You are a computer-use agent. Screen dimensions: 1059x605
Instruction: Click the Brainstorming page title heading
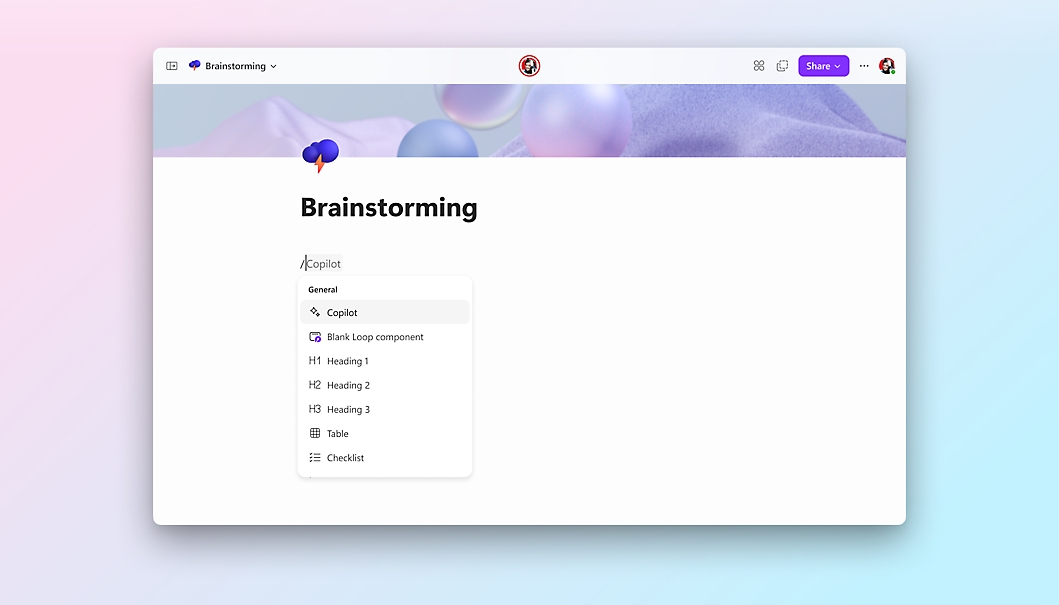[x=389, y=208]
